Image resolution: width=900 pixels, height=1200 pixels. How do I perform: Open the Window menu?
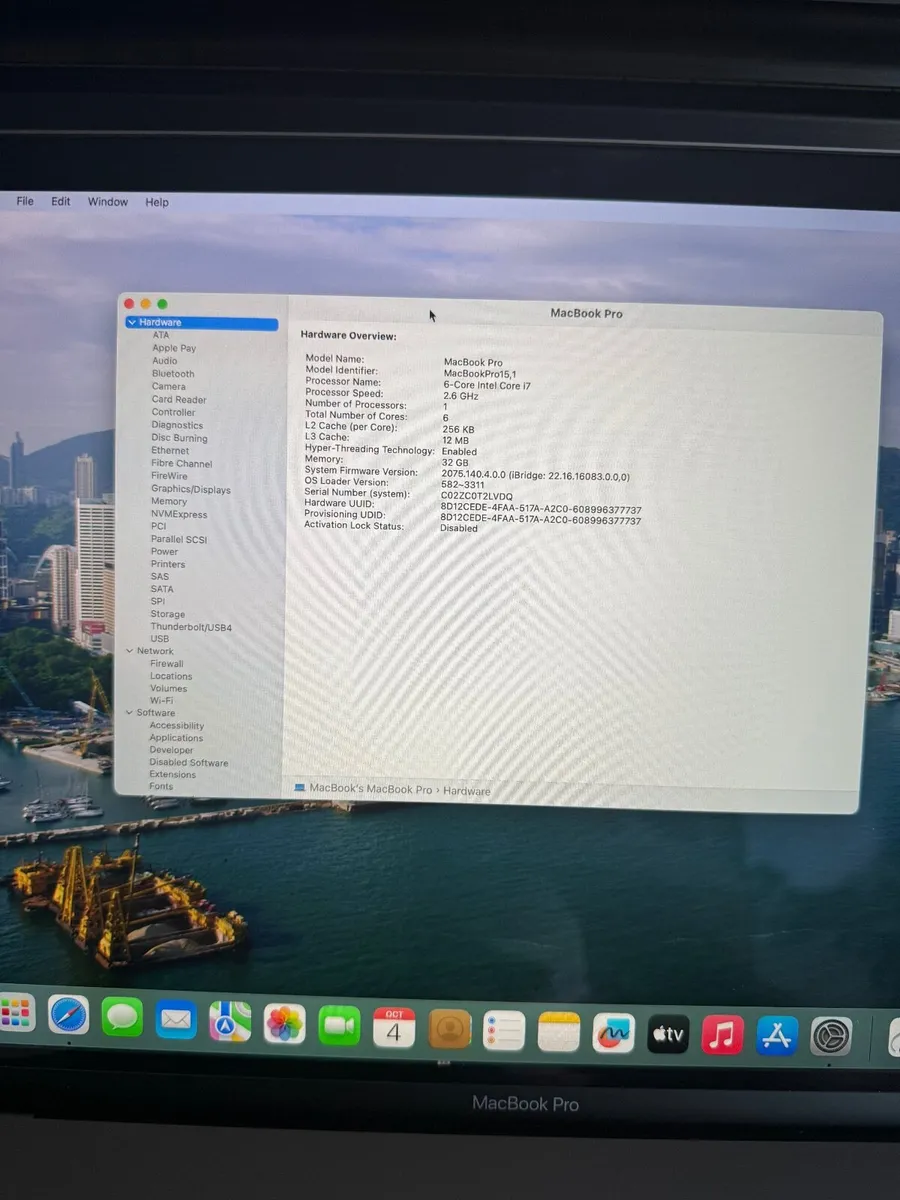click(107, 201)
